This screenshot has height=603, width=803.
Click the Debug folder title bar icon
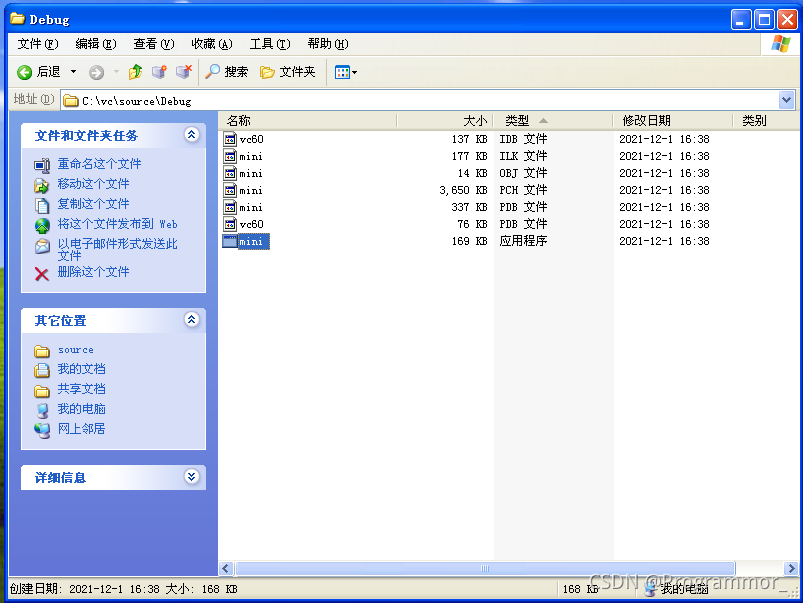[x=18, y=19]
